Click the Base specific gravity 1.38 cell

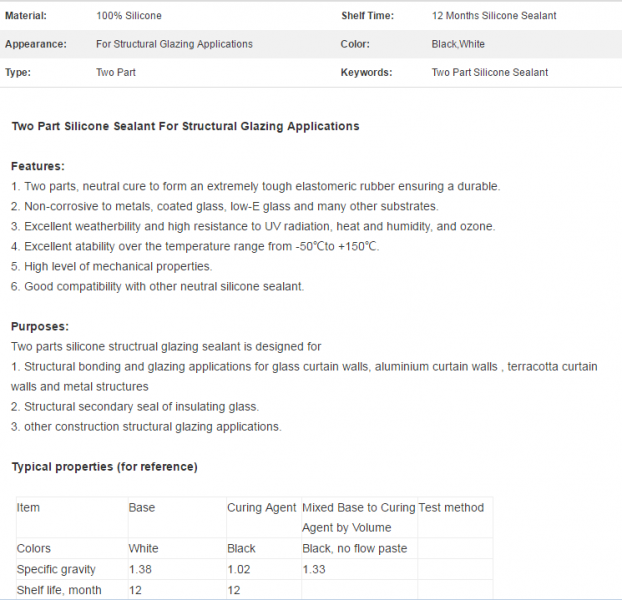[x=177, y=569]
